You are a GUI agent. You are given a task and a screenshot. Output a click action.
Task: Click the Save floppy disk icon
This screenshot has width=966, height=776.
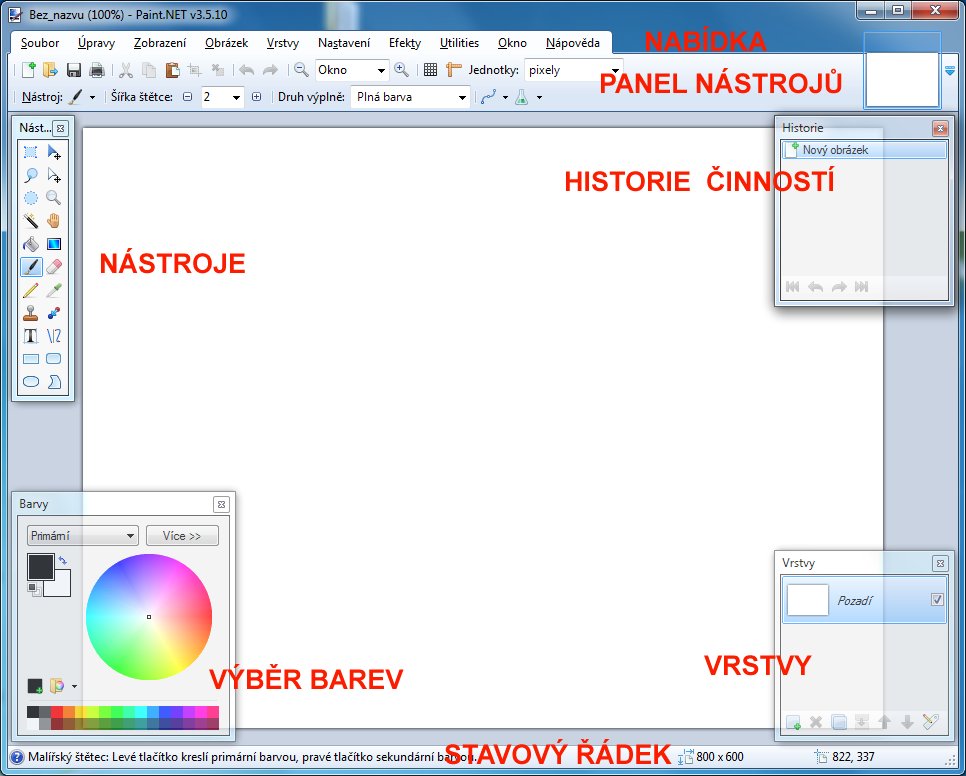click(x=73, y=70)
